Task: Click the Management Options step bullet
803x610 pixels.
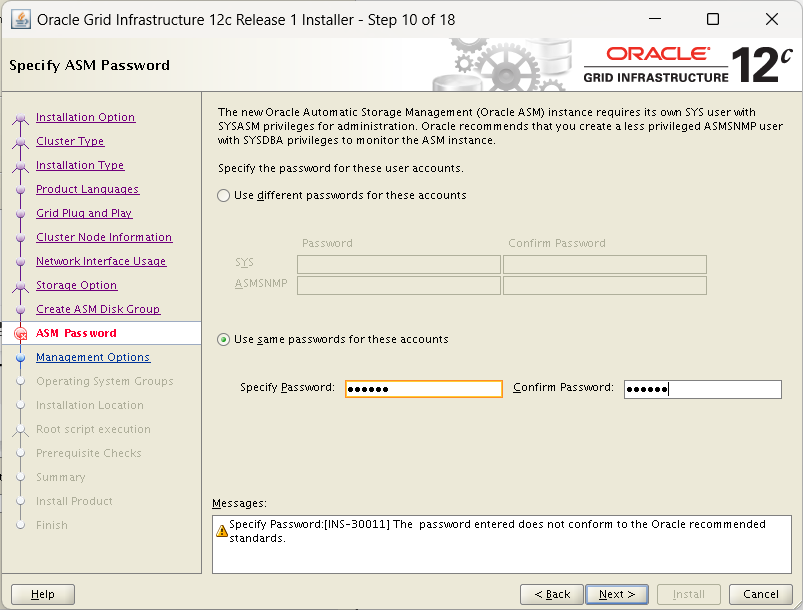Action: 20,357
